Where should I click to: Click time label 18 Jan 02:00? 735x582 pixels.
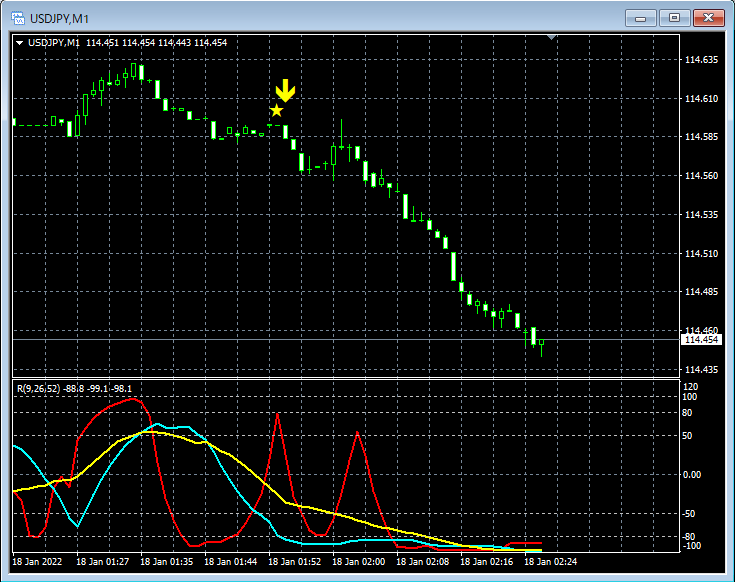(359, 561)
